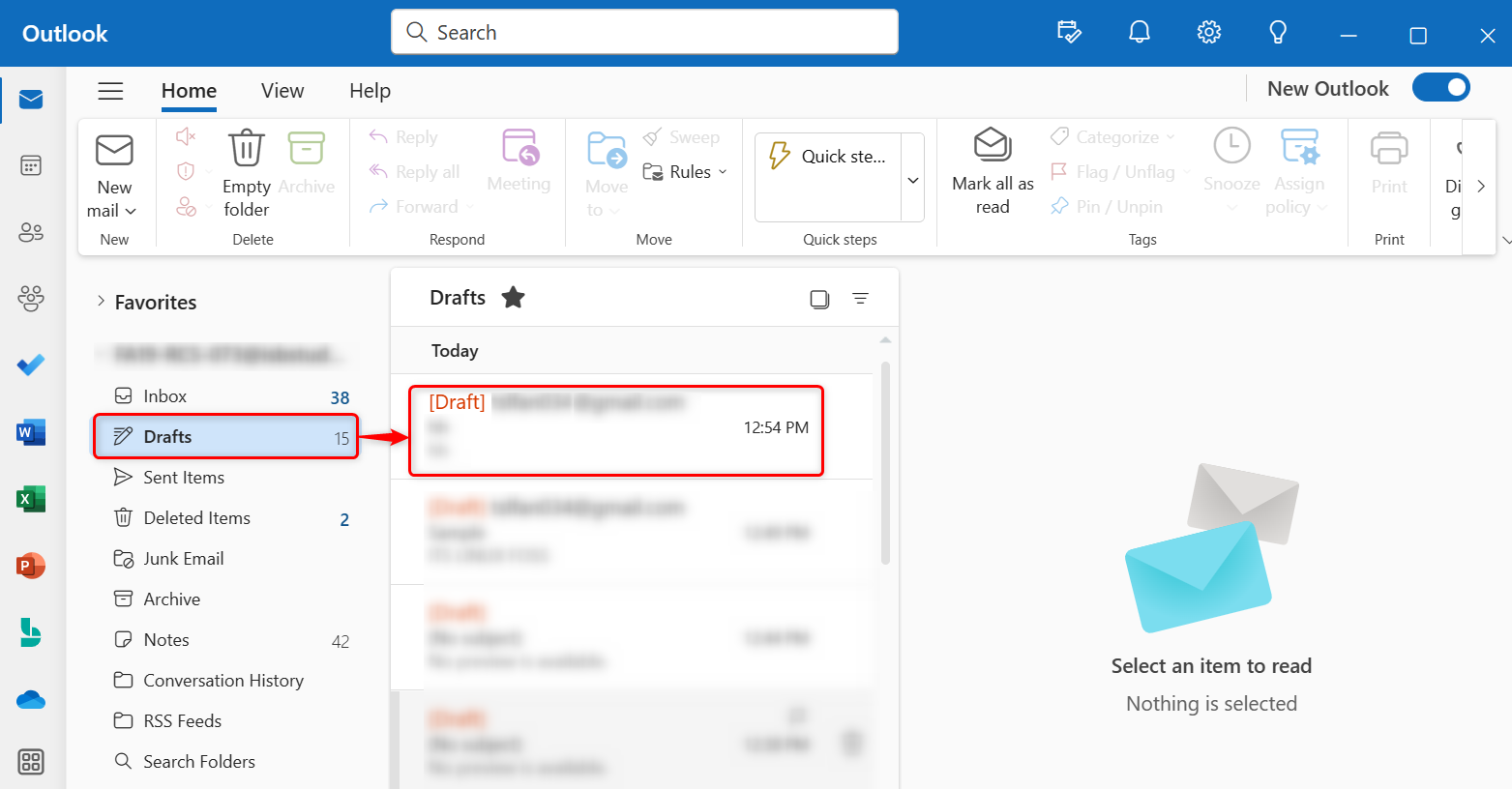Image resolution: width=1512 pixels, height=789 pixels.
Task: Click the Print ribbon button
Action: pyautogui.click(x=1389, y=162)
